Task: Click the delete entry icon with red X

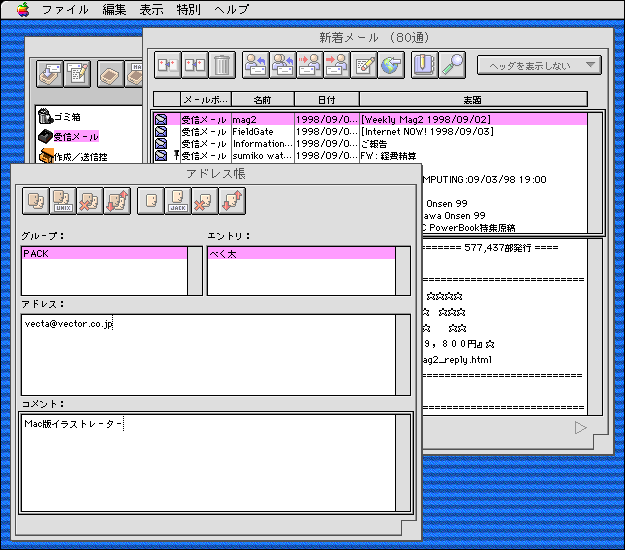Action: click(205, 201)
